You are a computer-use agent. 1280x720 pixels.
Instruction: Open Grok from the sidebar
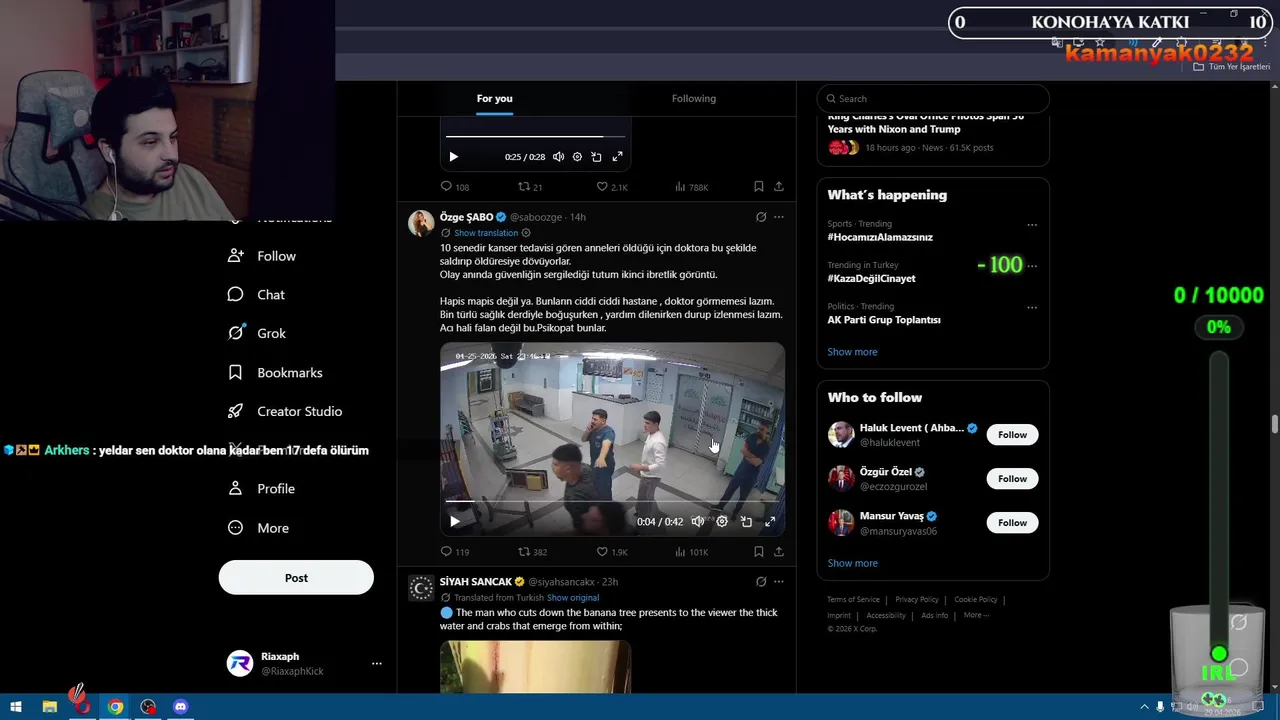pyautogui.click(x=257, y=333)
